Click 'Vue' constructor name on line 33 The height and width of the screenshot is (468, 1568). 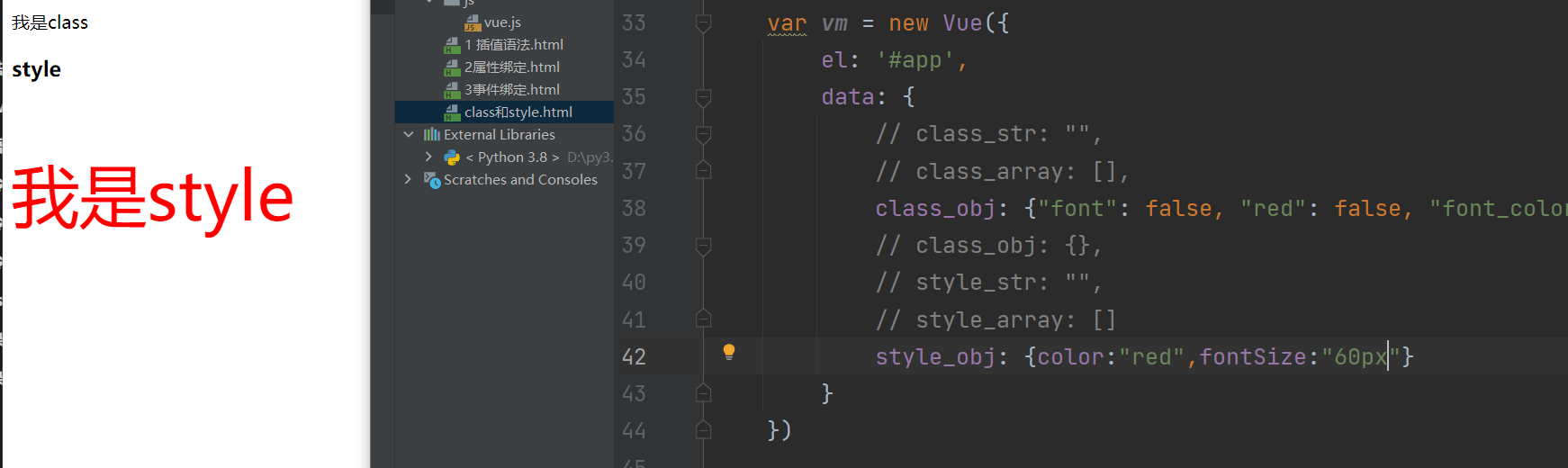point(962,23)
